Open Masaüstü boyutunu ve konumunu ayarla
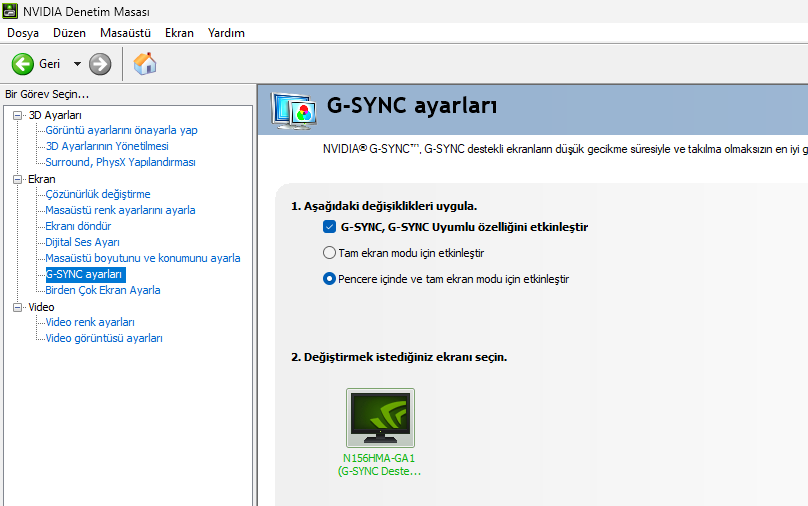Image resolution: width=808 pixels, height=506 pixels. click(x=143, y=258)
